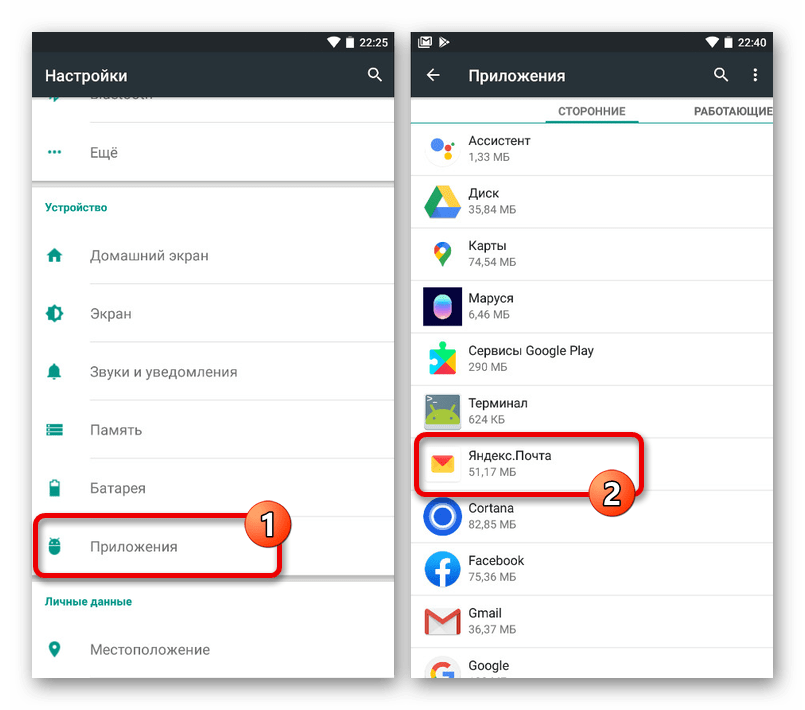Open the Память settings item
Screen dimensions: 805x710
click(116, 430)
